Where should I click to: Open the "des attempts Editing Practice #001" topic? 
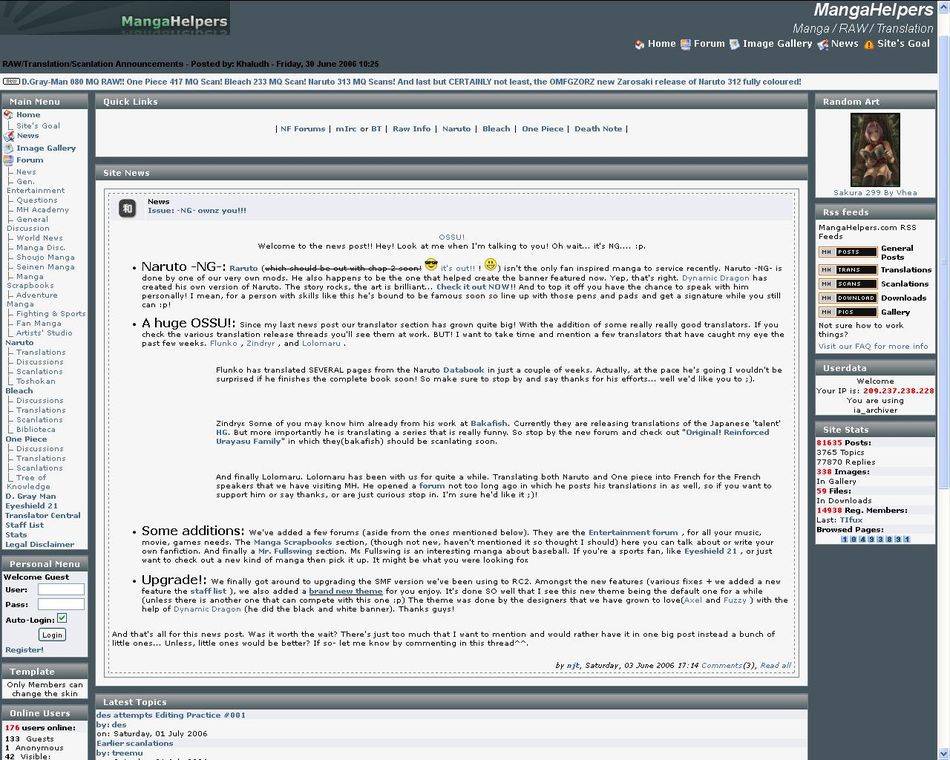171,715
